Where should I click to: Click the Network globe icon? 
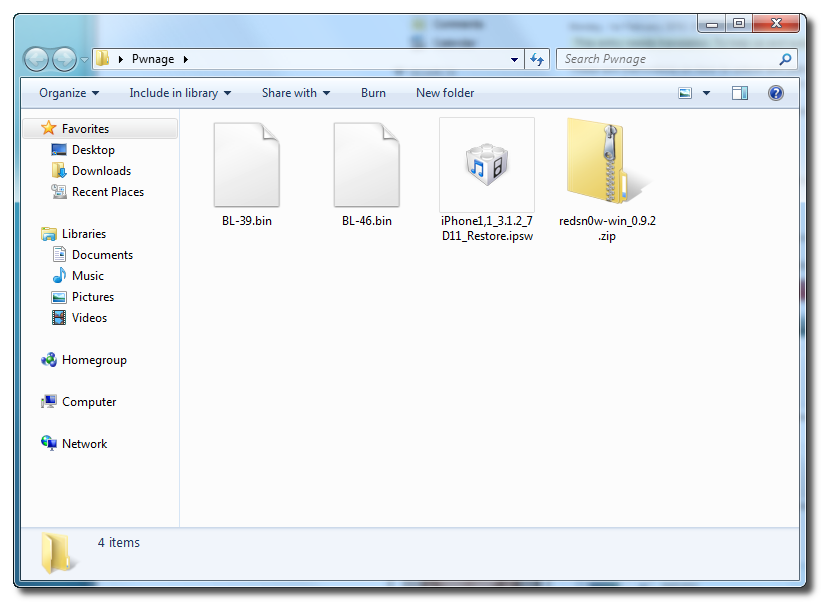click(49, 443)
